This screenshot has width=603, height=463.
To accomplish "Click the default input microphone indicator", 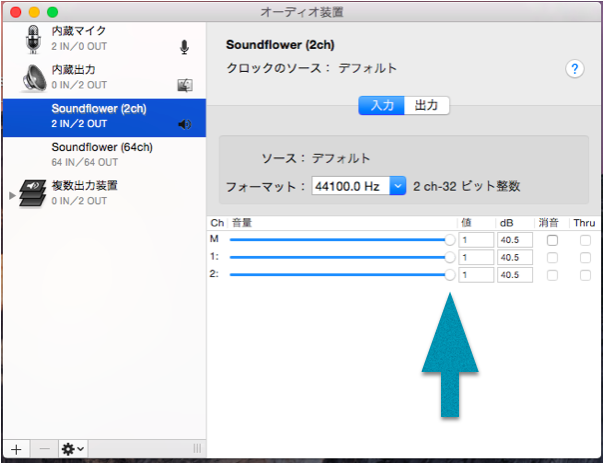I will point(185,47).
